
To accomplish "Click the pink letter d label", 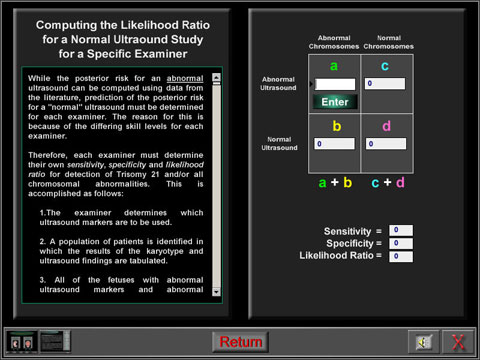I will 386,126.
